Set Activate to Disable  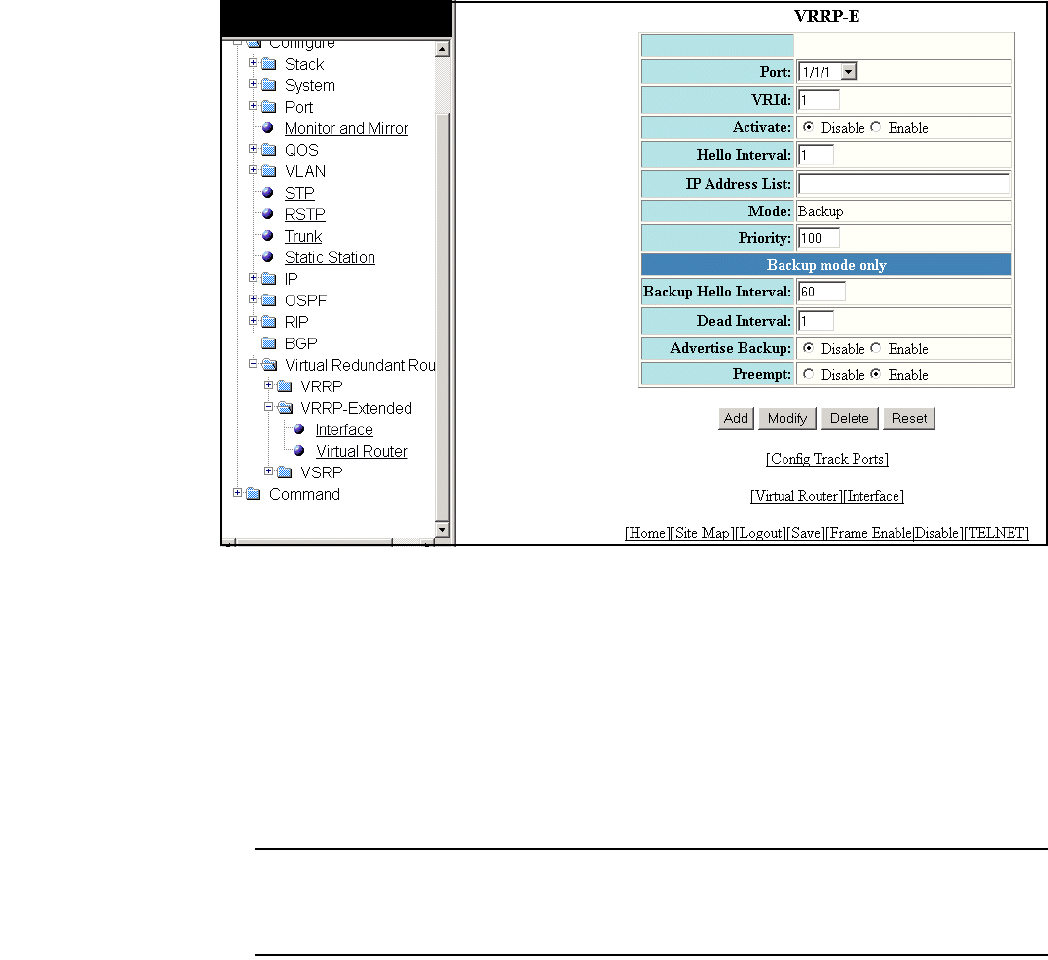click(809, 127)
